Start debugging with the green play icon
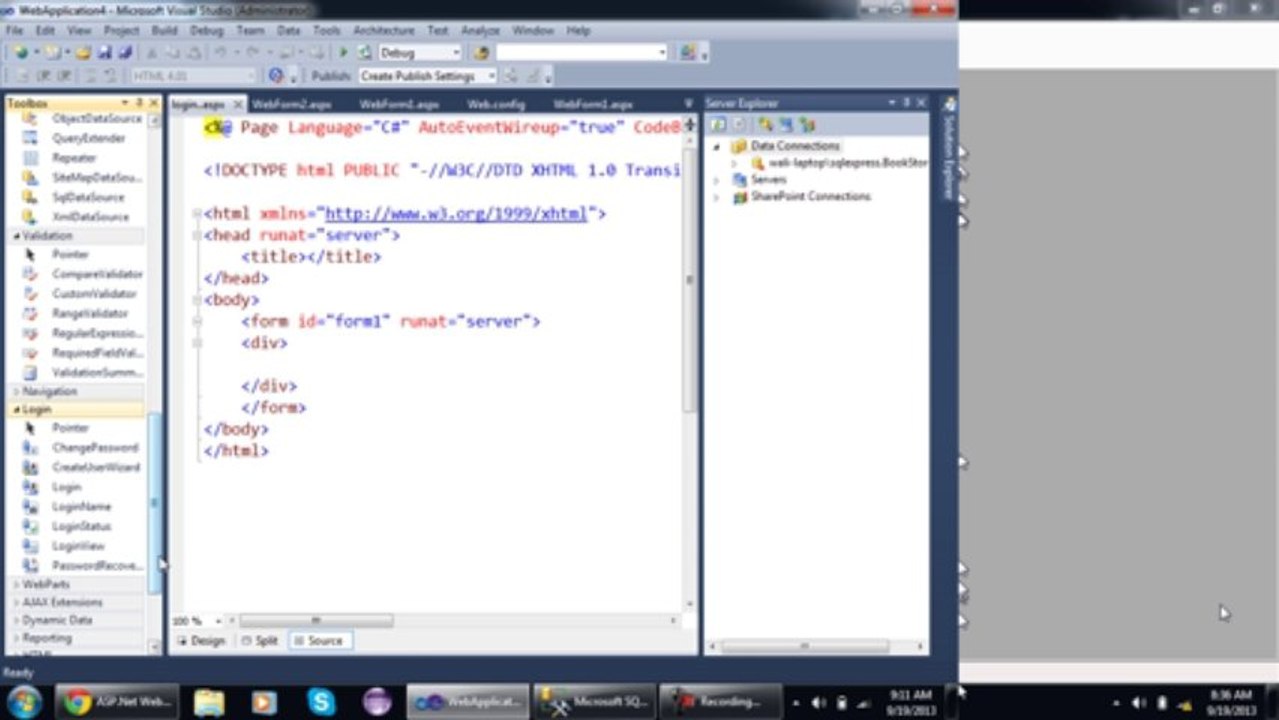Image resolution: width=1279 pixels, height=720 pixels. pos(344,53)
